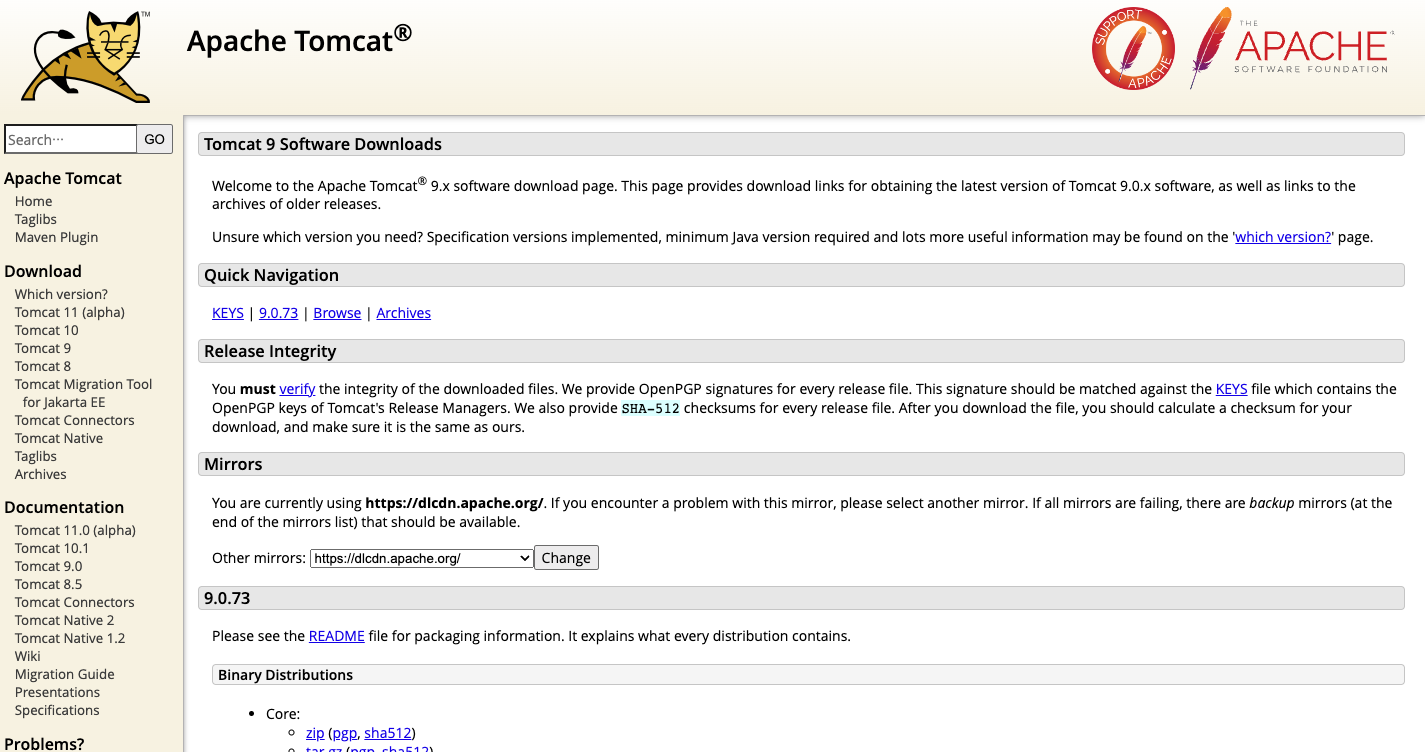Viewport: 1425px width, 752px height.
Task: Open Tomcat Connectors under Download
Action: click(x=75, y=420)
